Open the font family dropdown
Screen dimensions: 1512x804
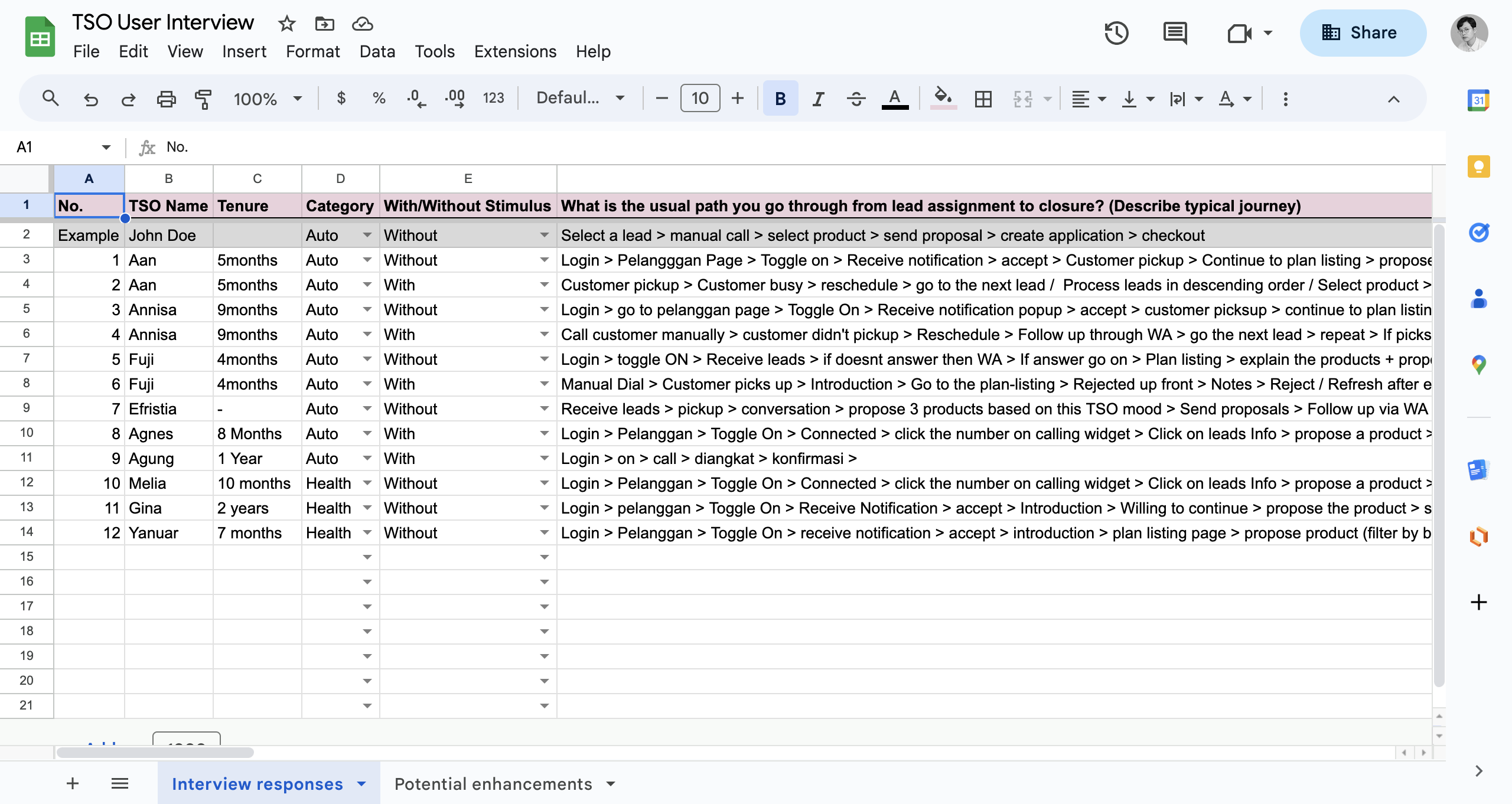(x=580, y=98)
